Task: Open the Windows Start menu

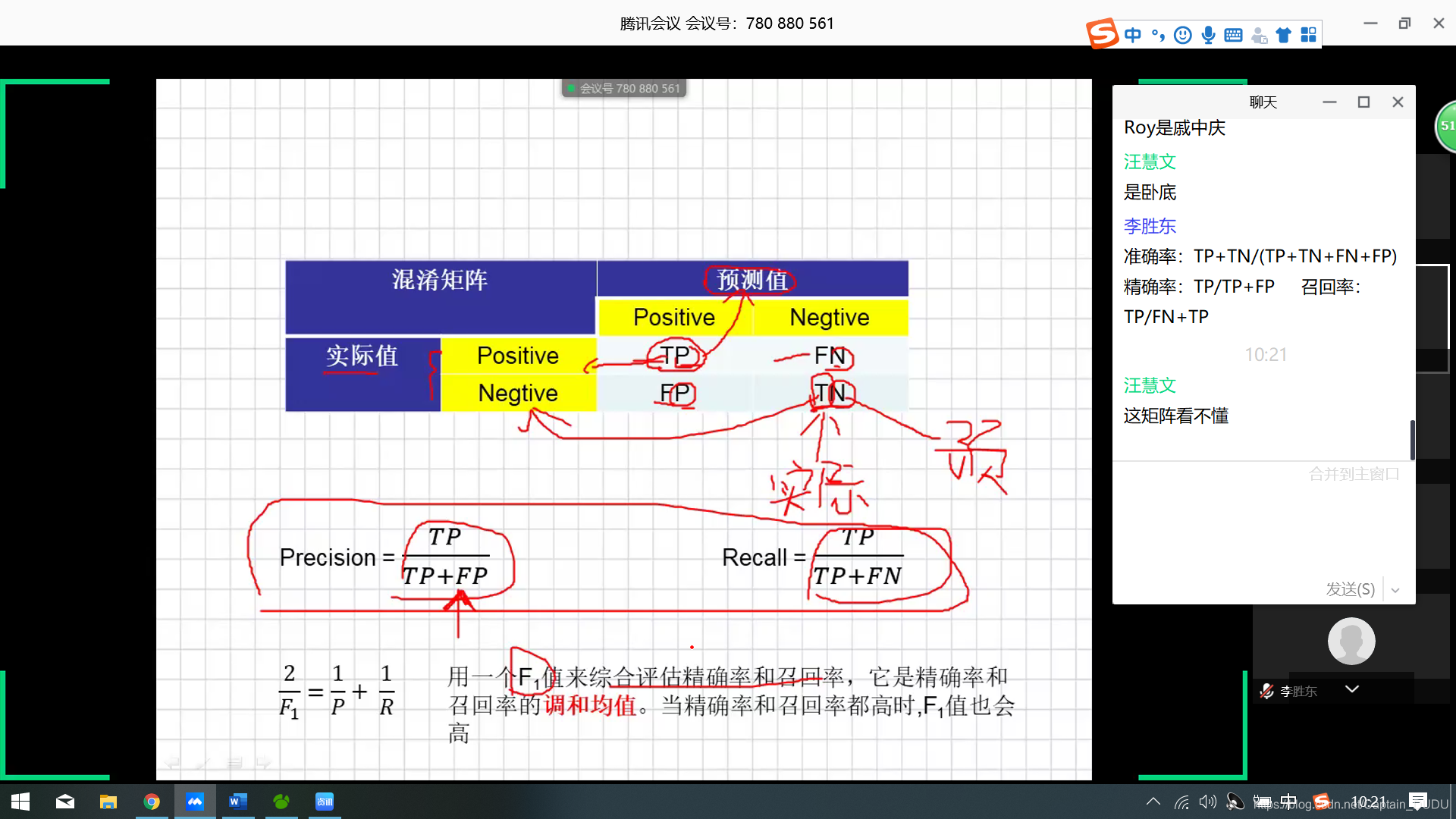Action: (20, 802)
